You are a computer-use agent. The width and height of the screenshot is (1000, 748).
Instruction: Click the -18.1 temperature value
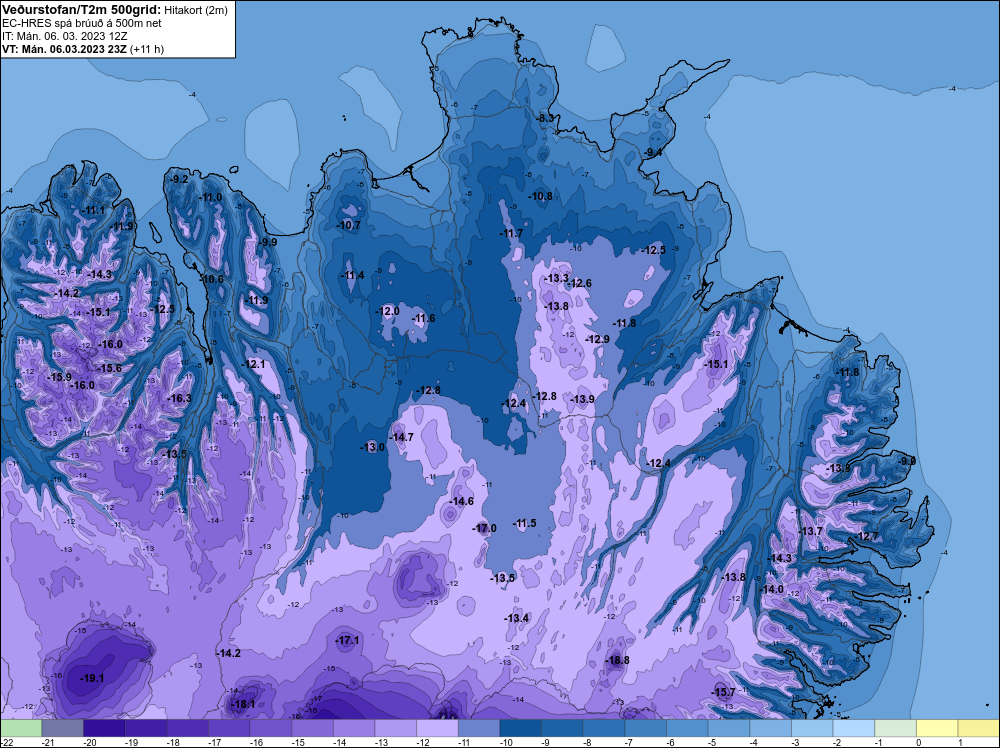(243, 704)
